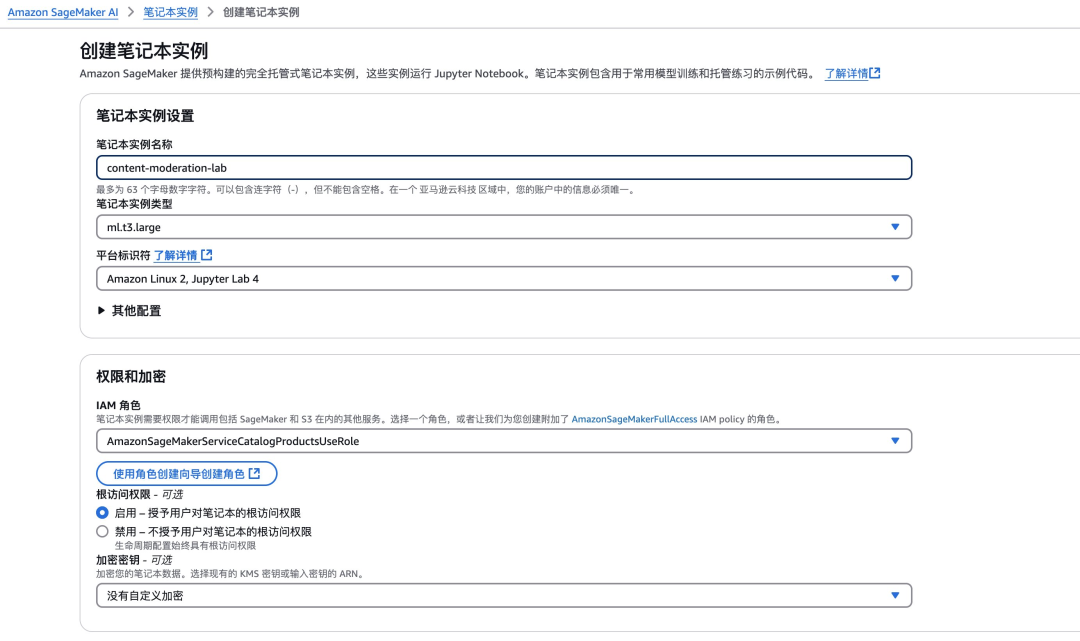
Task: Click the notebook instance name field
Action: click(504, 168)
